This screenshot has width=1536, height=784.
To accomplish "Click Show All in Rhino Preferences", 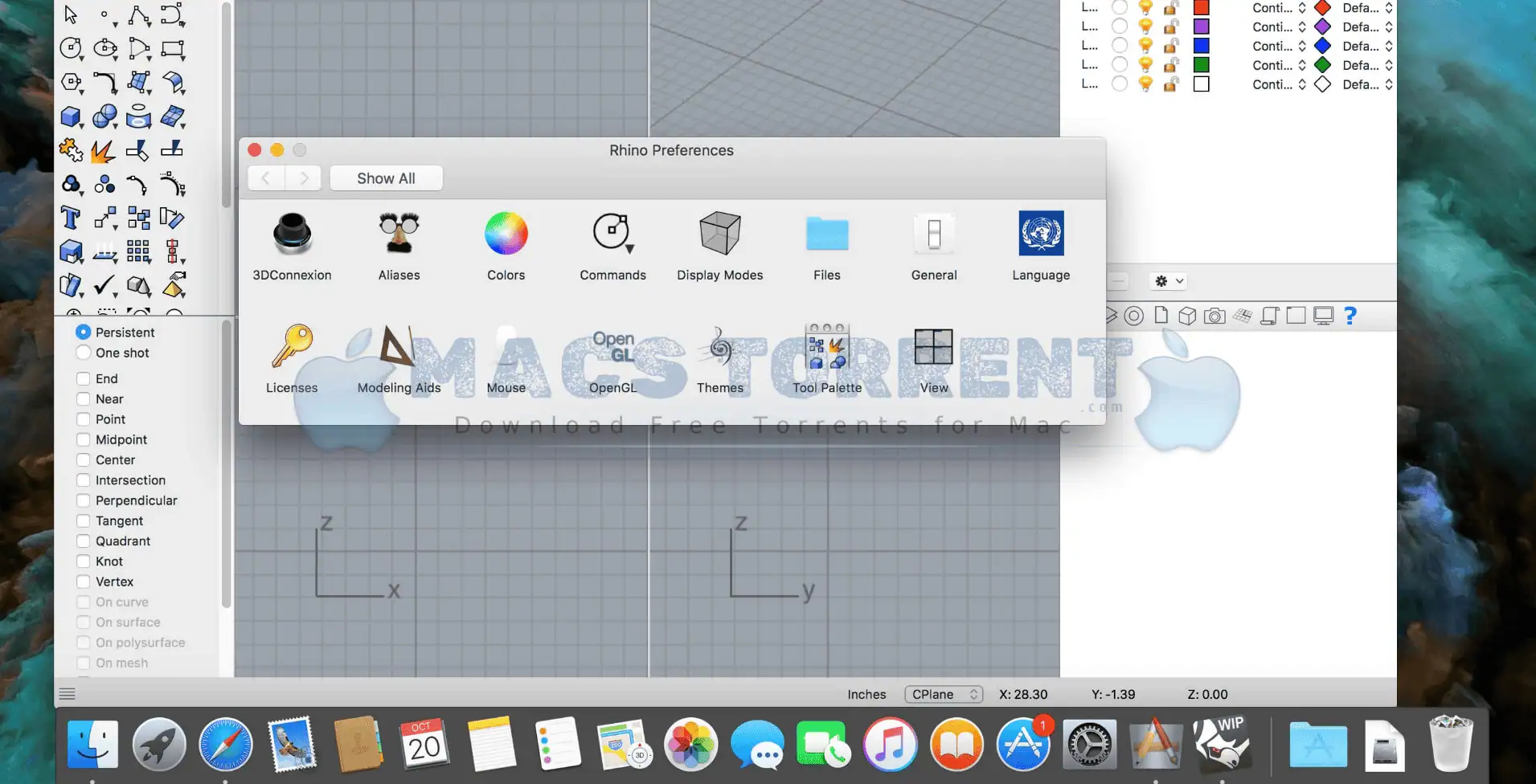I will point(386,178).
